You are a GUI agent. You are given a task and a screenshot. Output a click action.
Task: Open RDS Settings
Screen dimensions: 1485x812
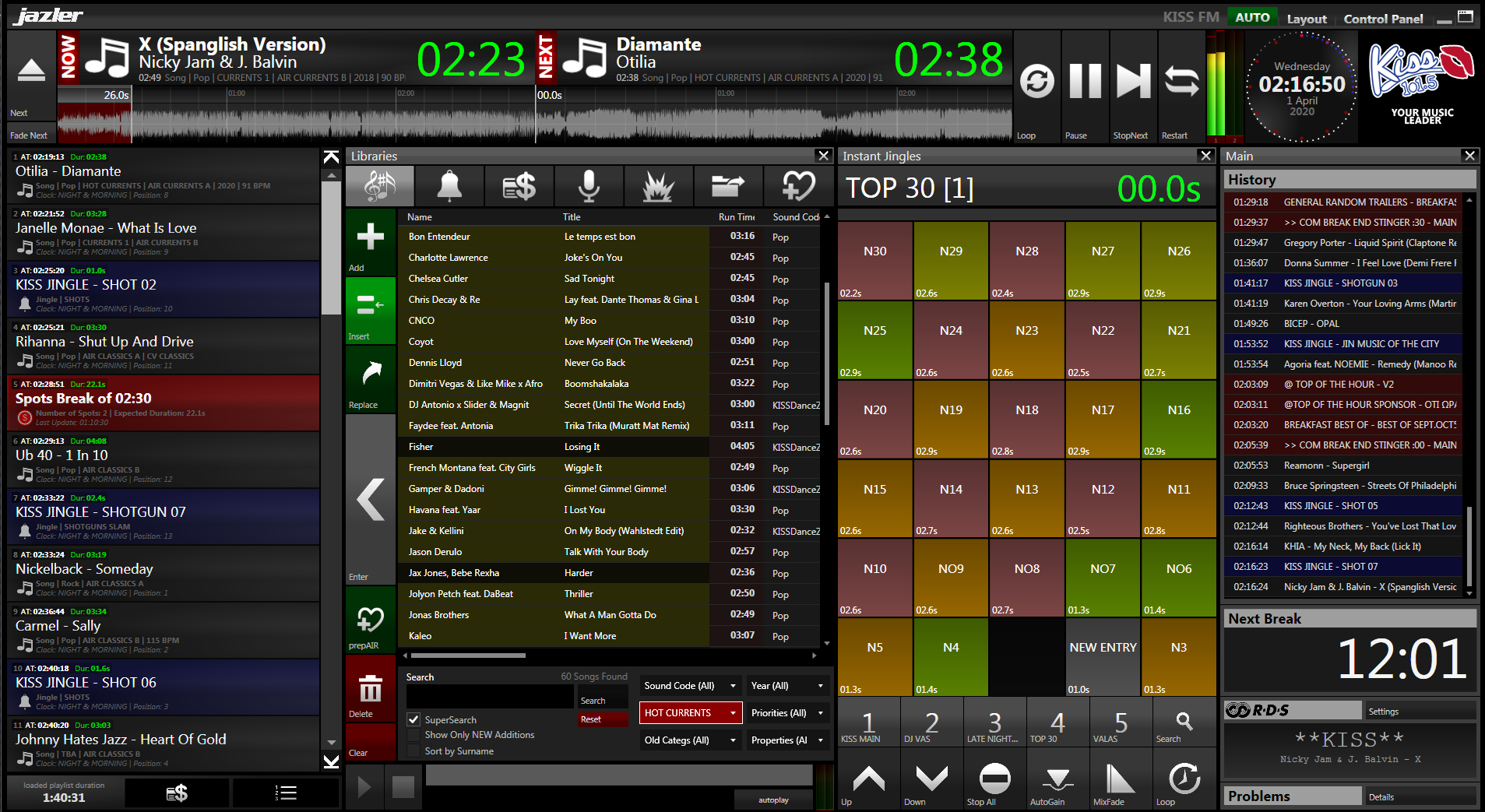[1420, 711]
